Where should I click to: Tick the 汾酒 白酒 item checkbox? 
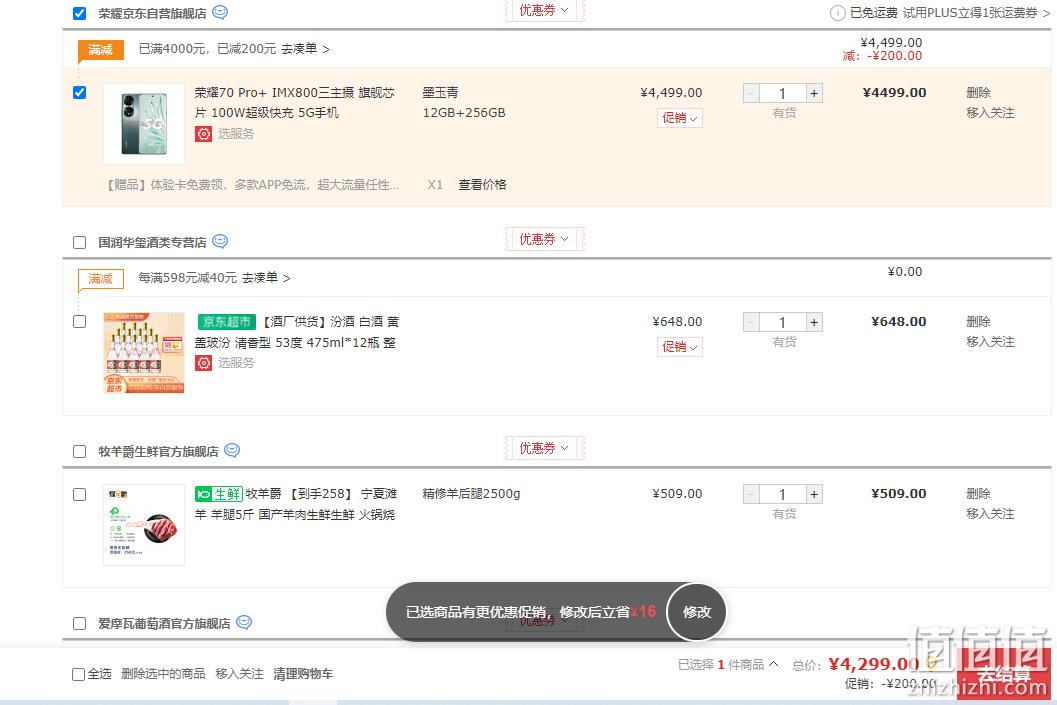click(x=80, y=321)
